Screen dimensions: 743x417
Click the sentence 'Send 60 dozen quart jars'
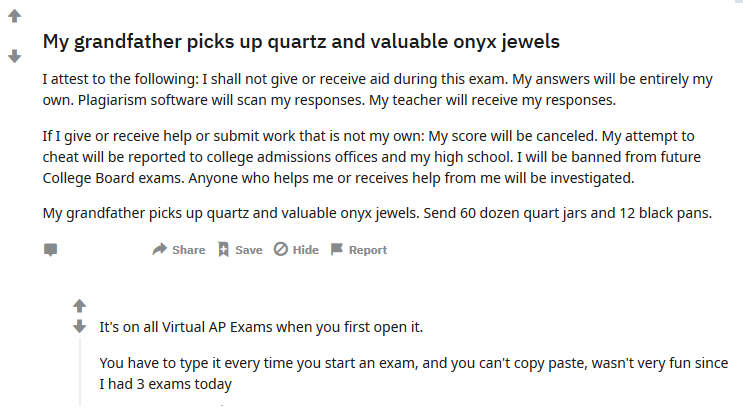(x=568, y=213)
